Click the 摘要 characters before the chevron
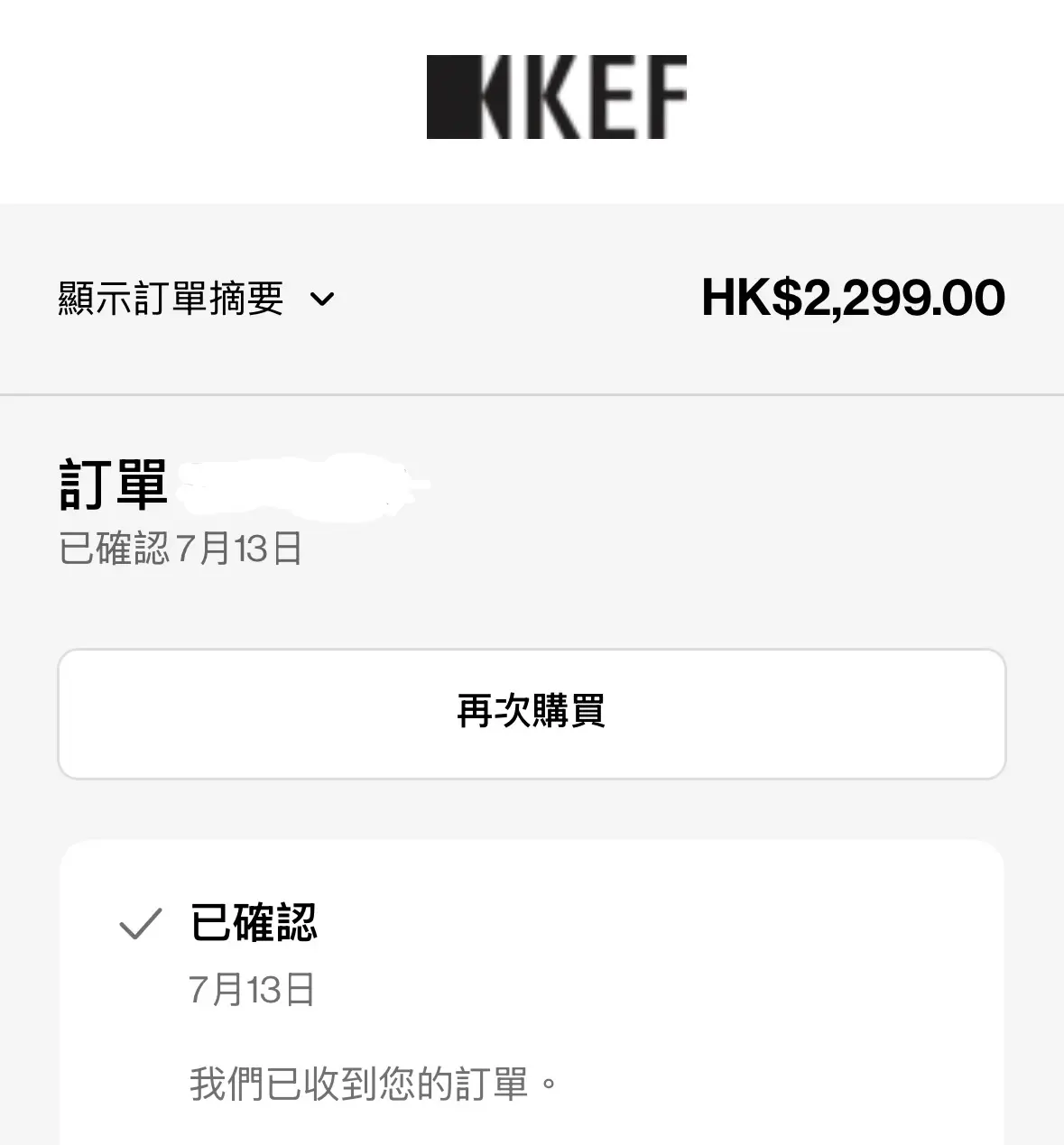The image size is (1064, 1145). pos(246,299)
